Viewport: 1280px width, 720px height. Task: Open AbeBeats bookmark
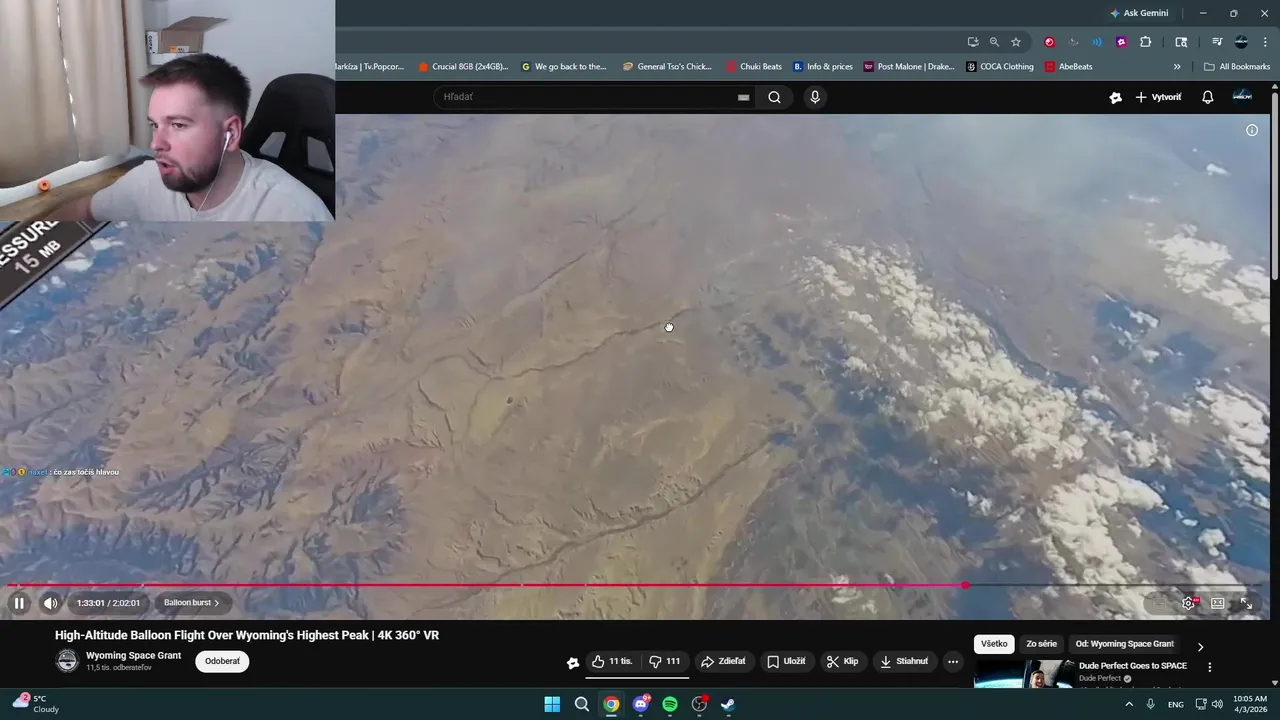point(1069,67)
